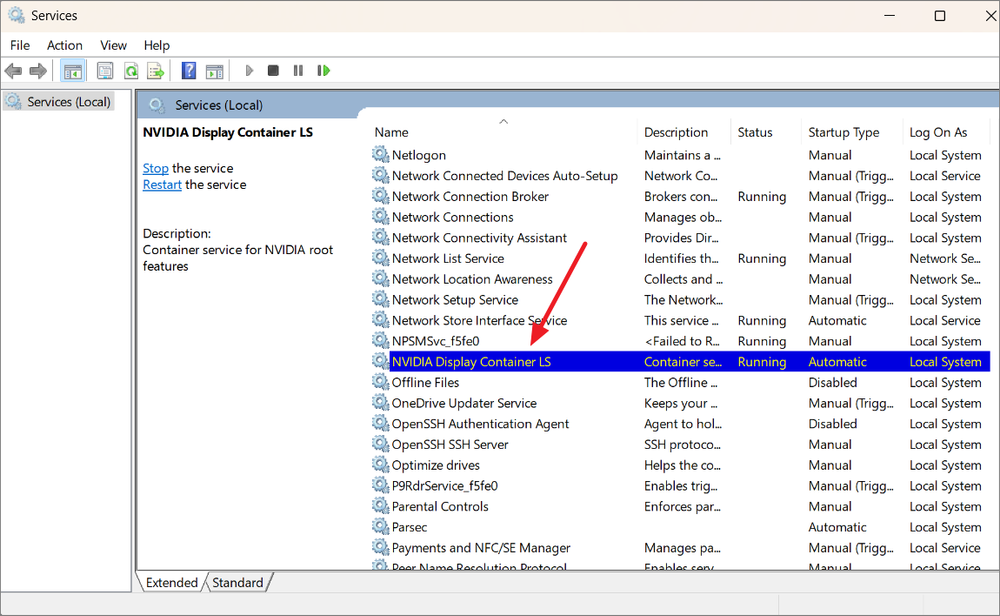Open the Help menu

click(x=156, y=45)
